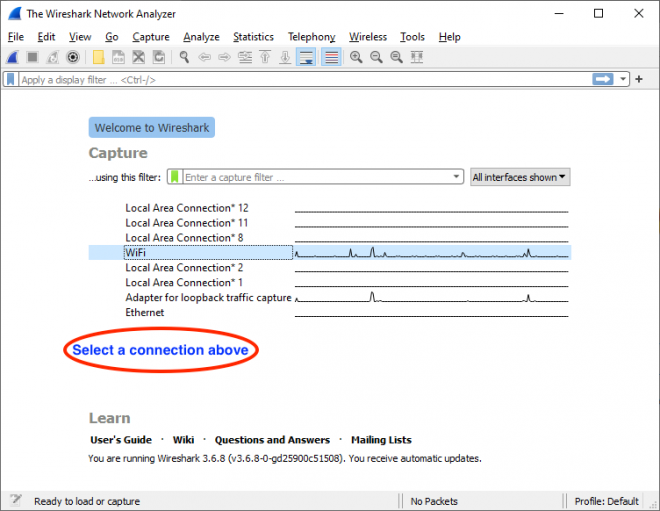Open the Edit menu
This screenshot has height=511, width=660.
[x=46, y=37]
